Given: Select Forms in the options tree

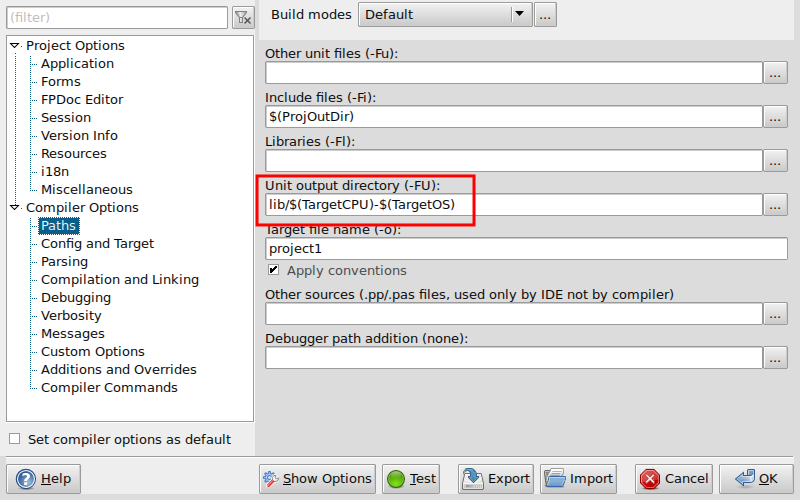Looking at the screenshot, I should 61,82.
